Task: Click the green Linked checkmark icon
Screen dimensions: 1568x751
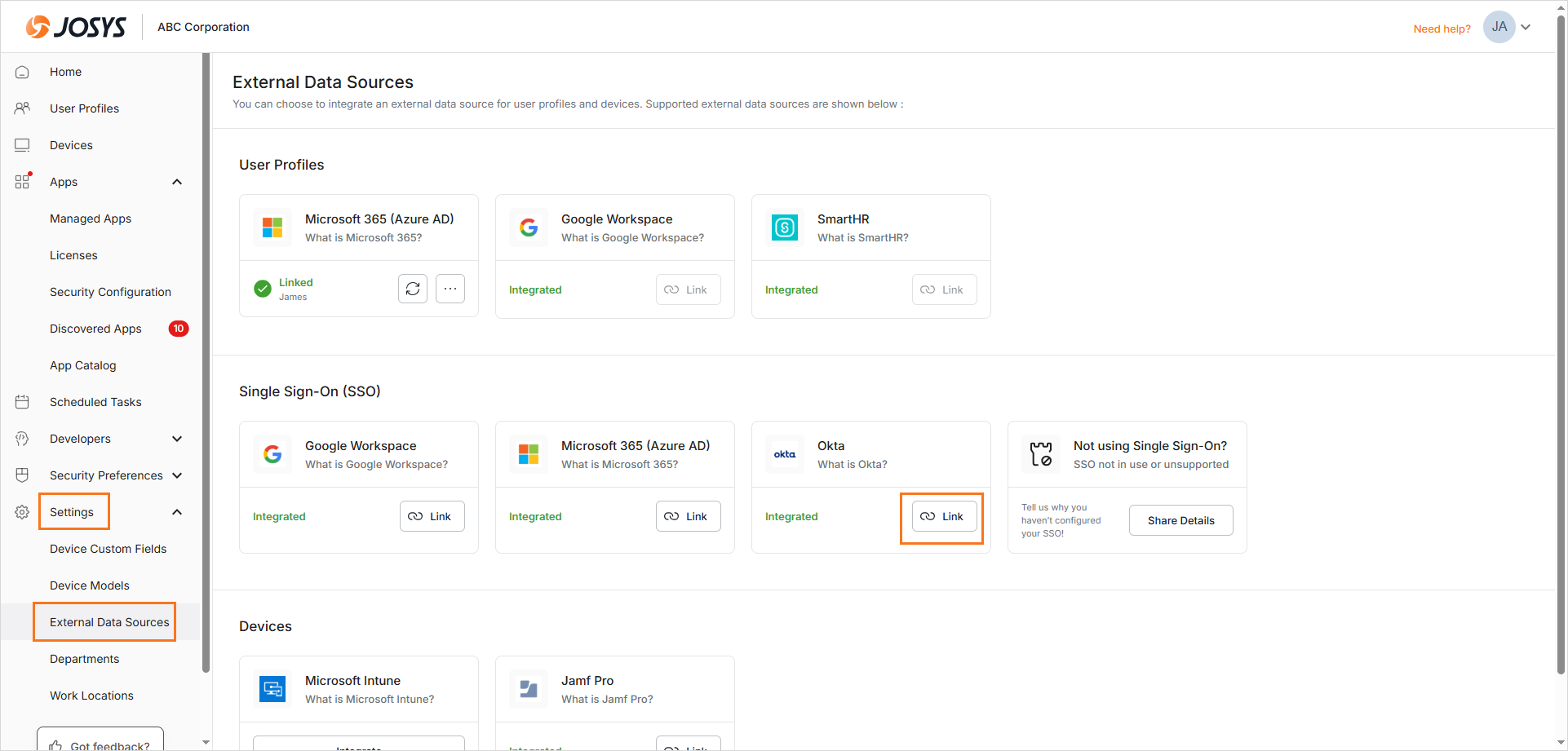Action: pyautogui.click(x=263, y=289)
